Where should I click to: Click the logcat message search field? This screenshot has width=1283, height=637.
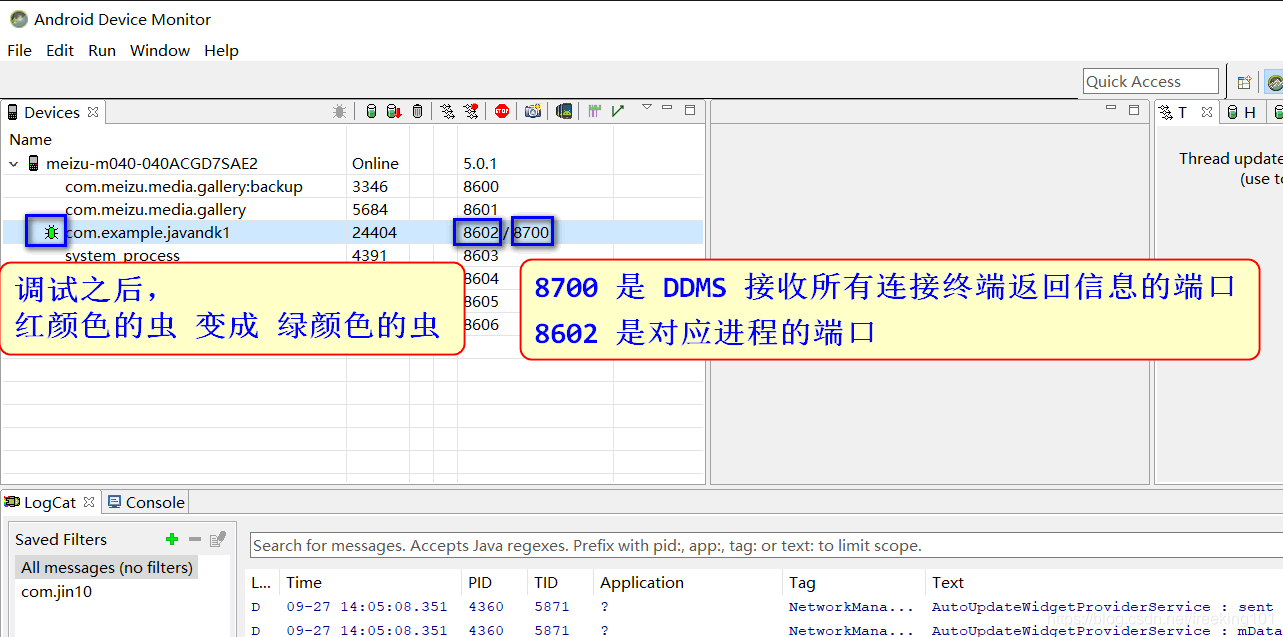tap(765, 545)
